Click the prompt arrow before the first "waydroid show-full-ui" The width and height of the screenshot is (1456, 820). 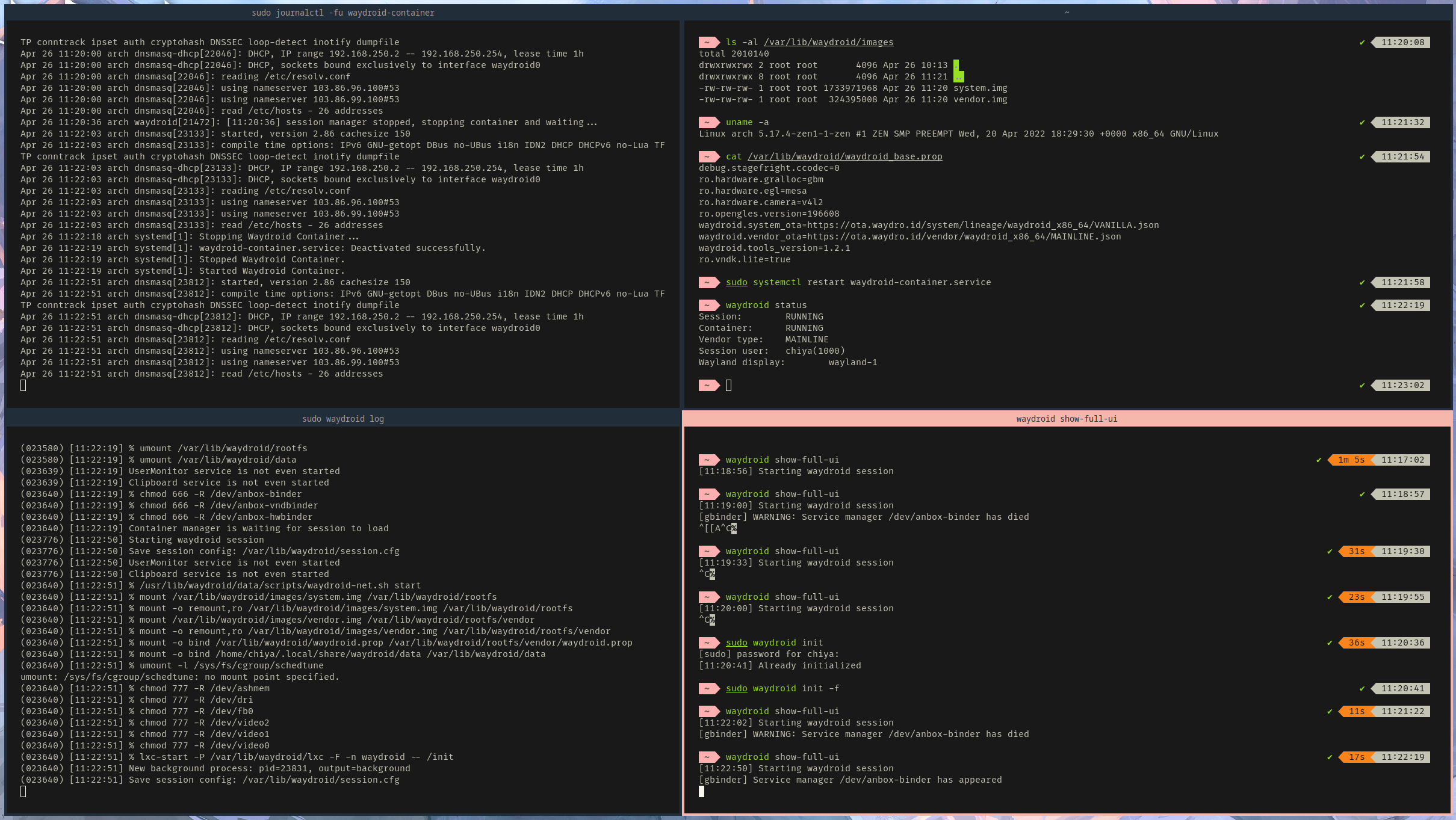[x=709, y=460]
